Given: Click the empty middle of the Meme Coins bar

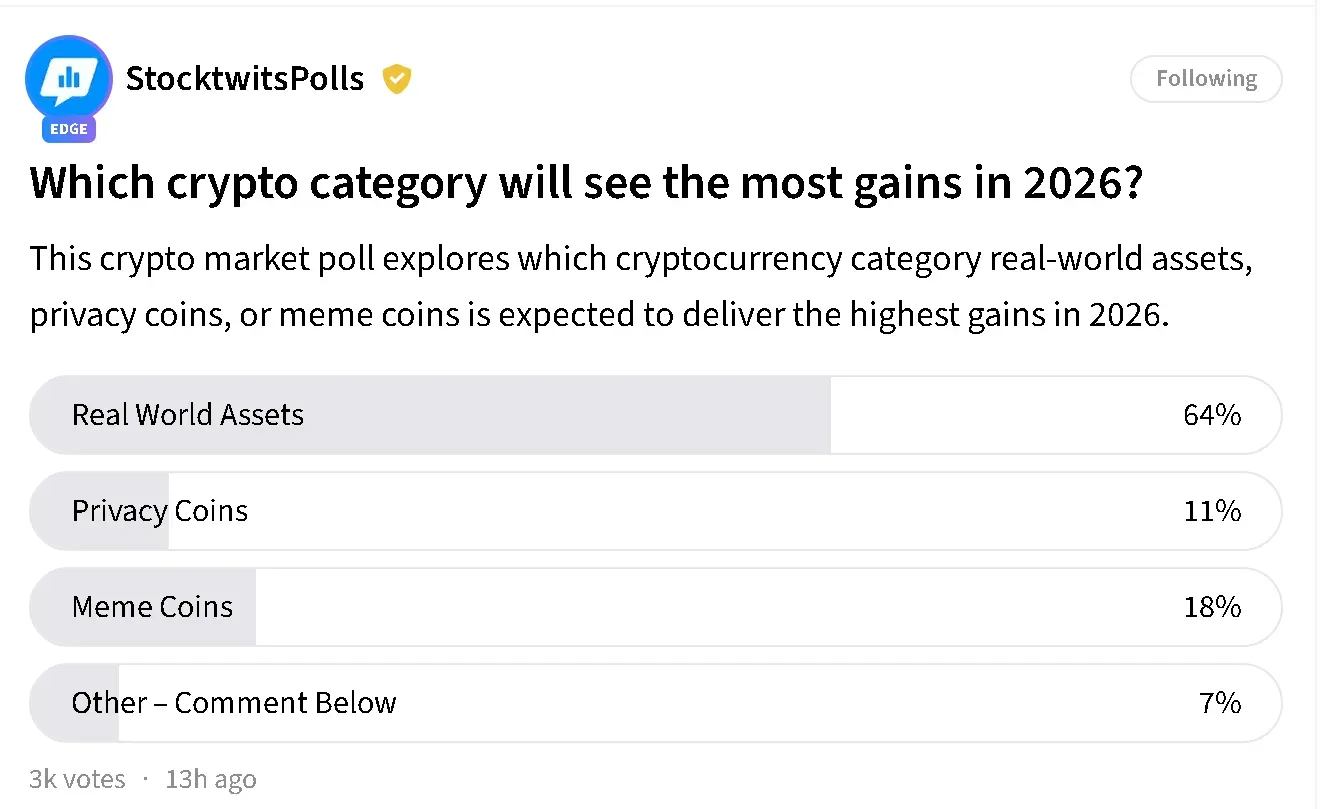Looking at the screenshot, I should (x=700, y=607).
